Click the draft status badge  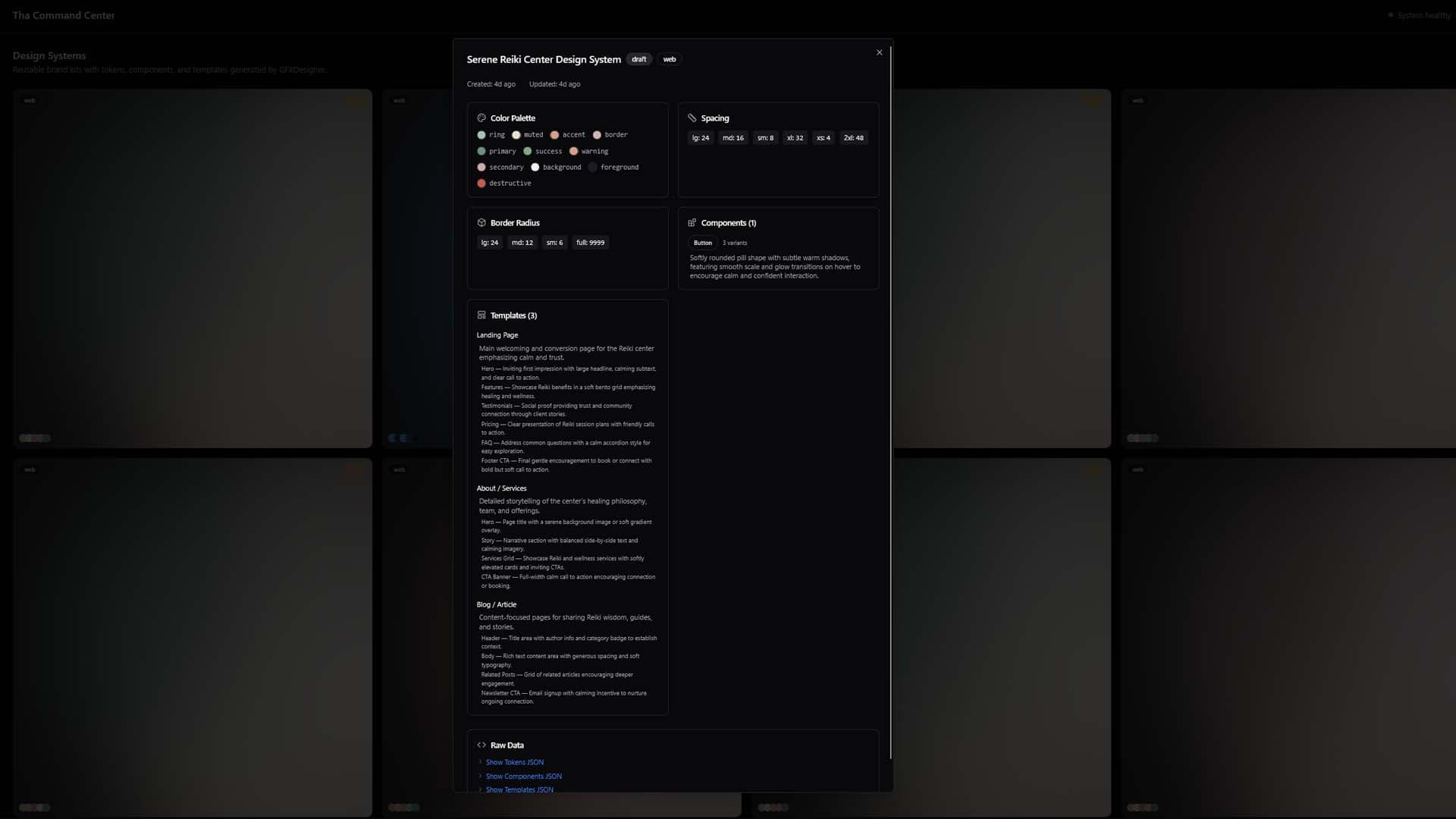639,59
